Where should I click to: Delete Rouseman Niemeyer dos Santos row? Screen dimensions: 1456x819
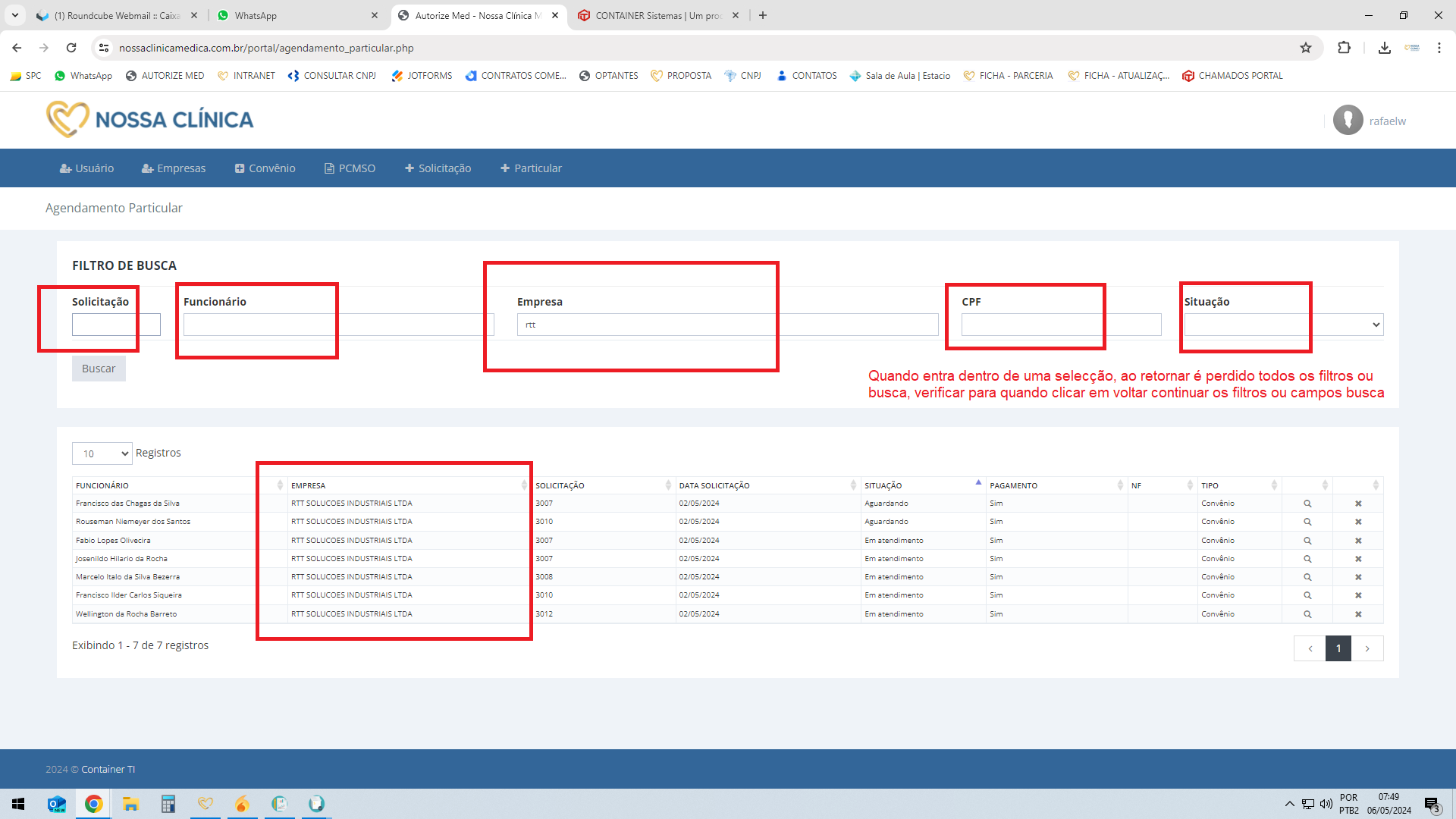click(1358, 522)
